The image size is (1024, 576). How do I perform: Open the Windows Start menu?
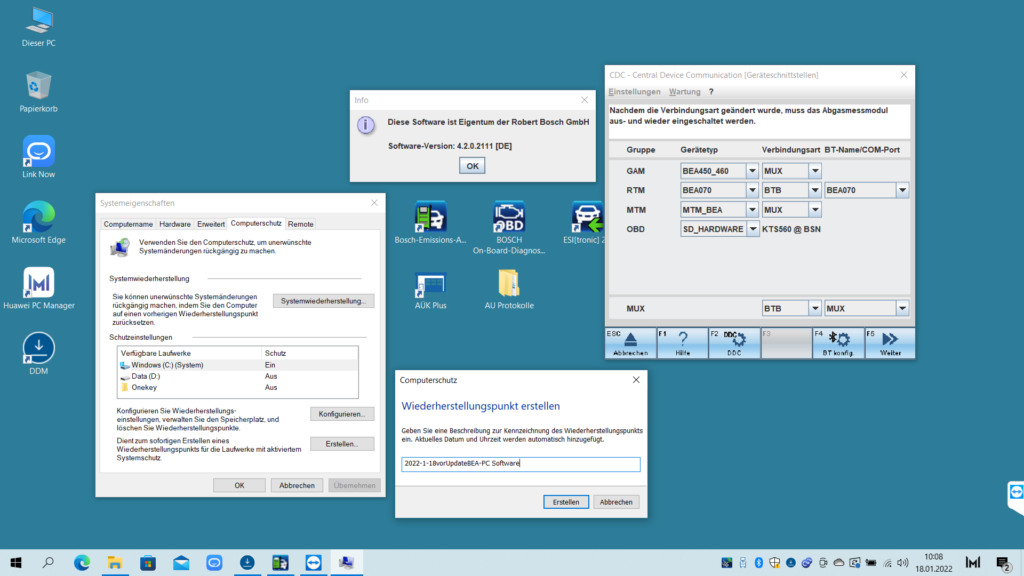16,562
